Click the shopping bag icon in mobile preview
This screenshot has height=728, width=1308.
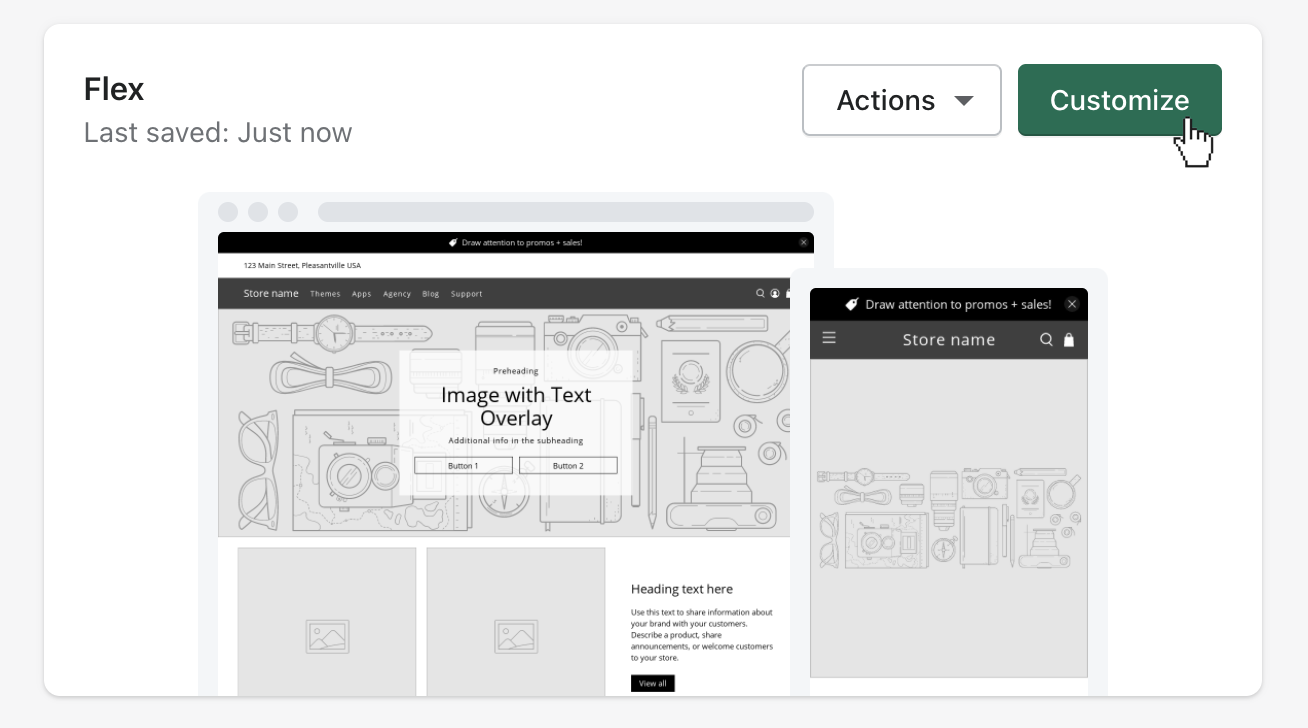tap(1069, 340)
